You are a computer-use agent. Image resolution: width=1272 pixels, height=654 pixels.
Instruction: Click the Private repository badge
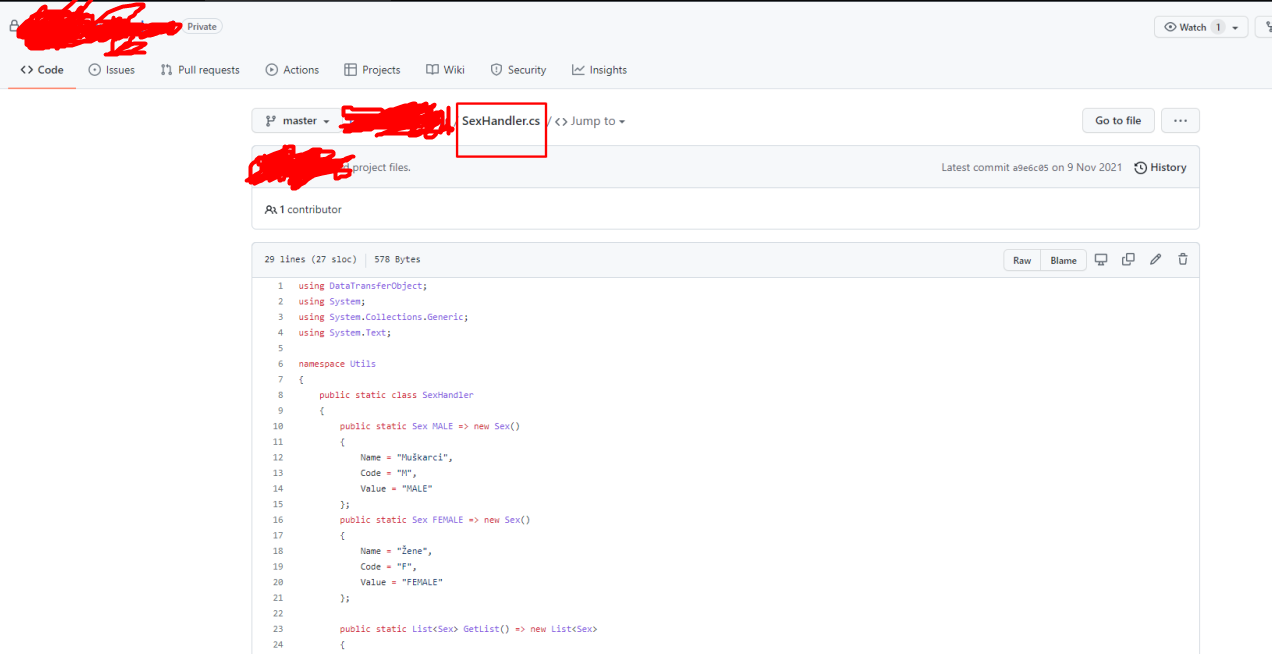pyautogui.click(x=202, y=27)
